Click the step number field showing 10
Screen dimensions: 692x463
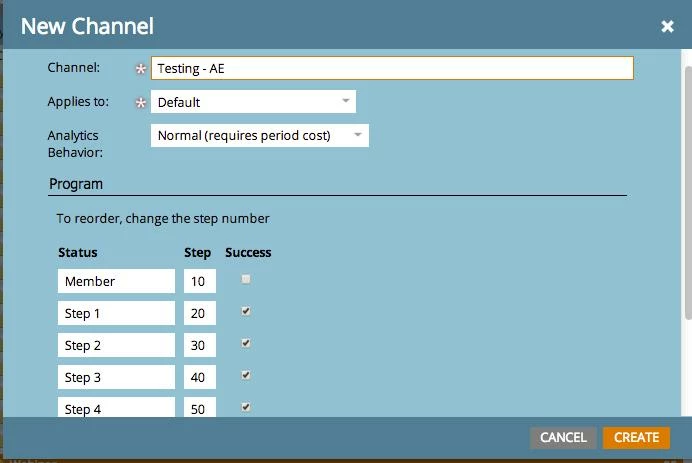coord(200,281)
